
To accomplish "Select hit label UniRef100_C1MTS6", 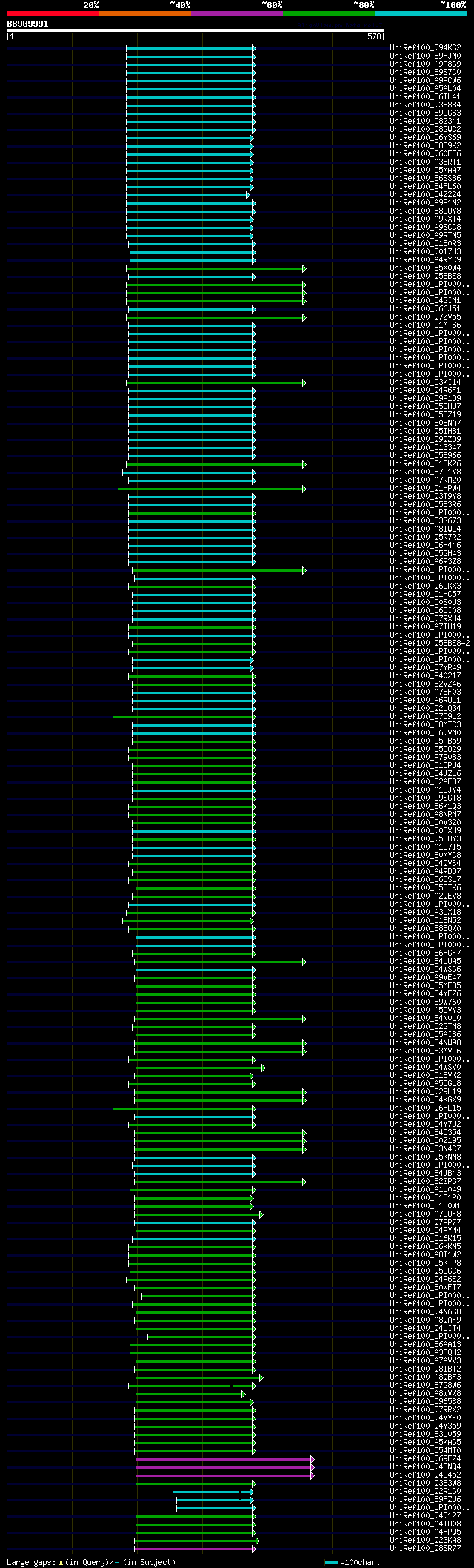I will tap(425, 325).
